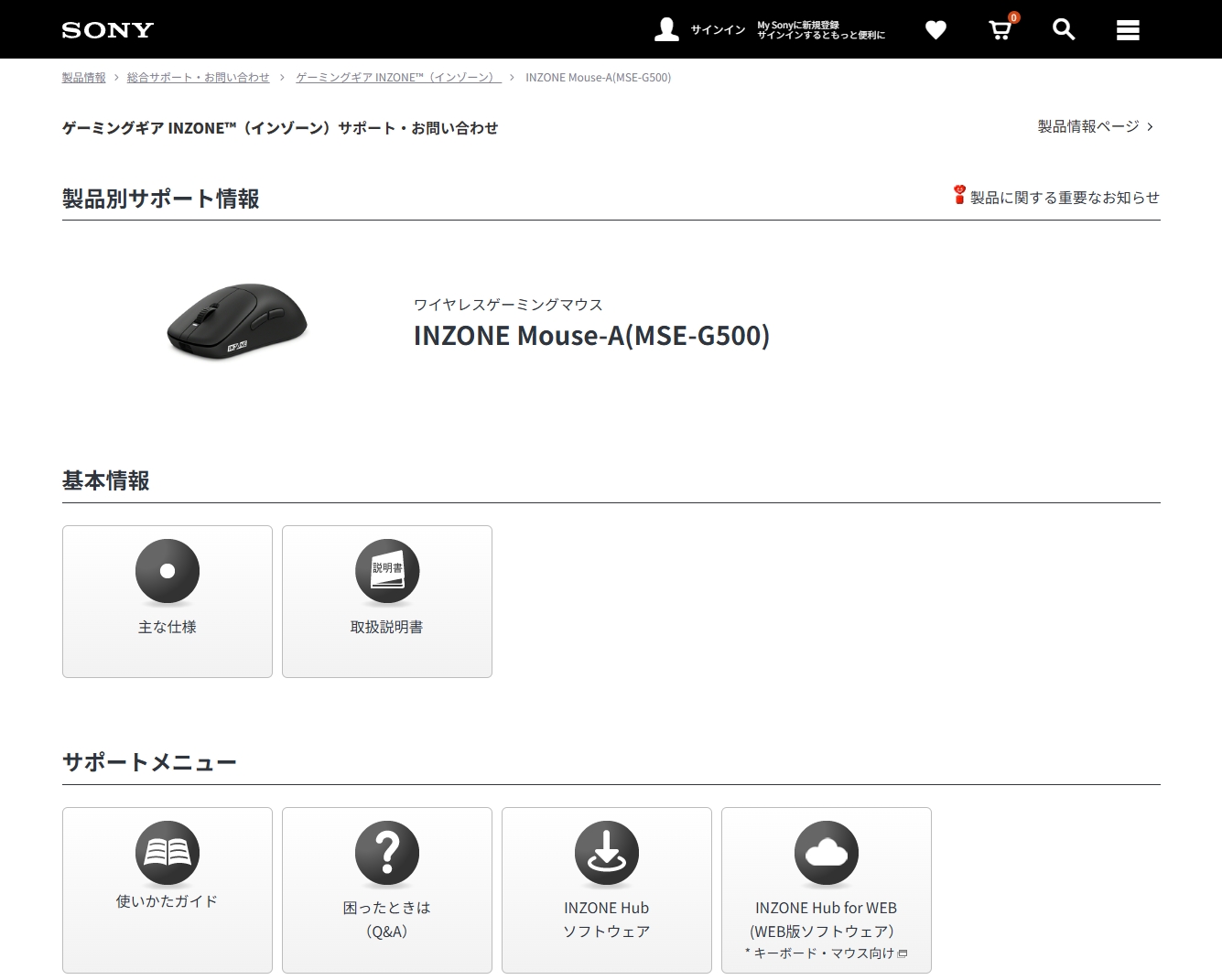
Task: Click the ゲーミングギア INZONE サポート page title
Action: coord(280,128)
